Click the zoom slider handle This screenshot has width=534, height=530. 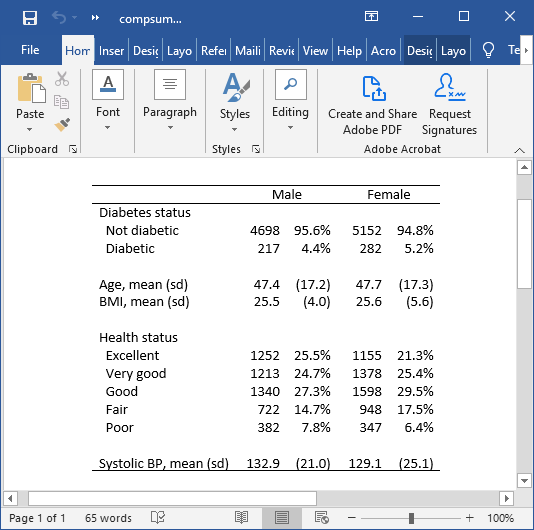pyautogui.click(x=411, y=518)
